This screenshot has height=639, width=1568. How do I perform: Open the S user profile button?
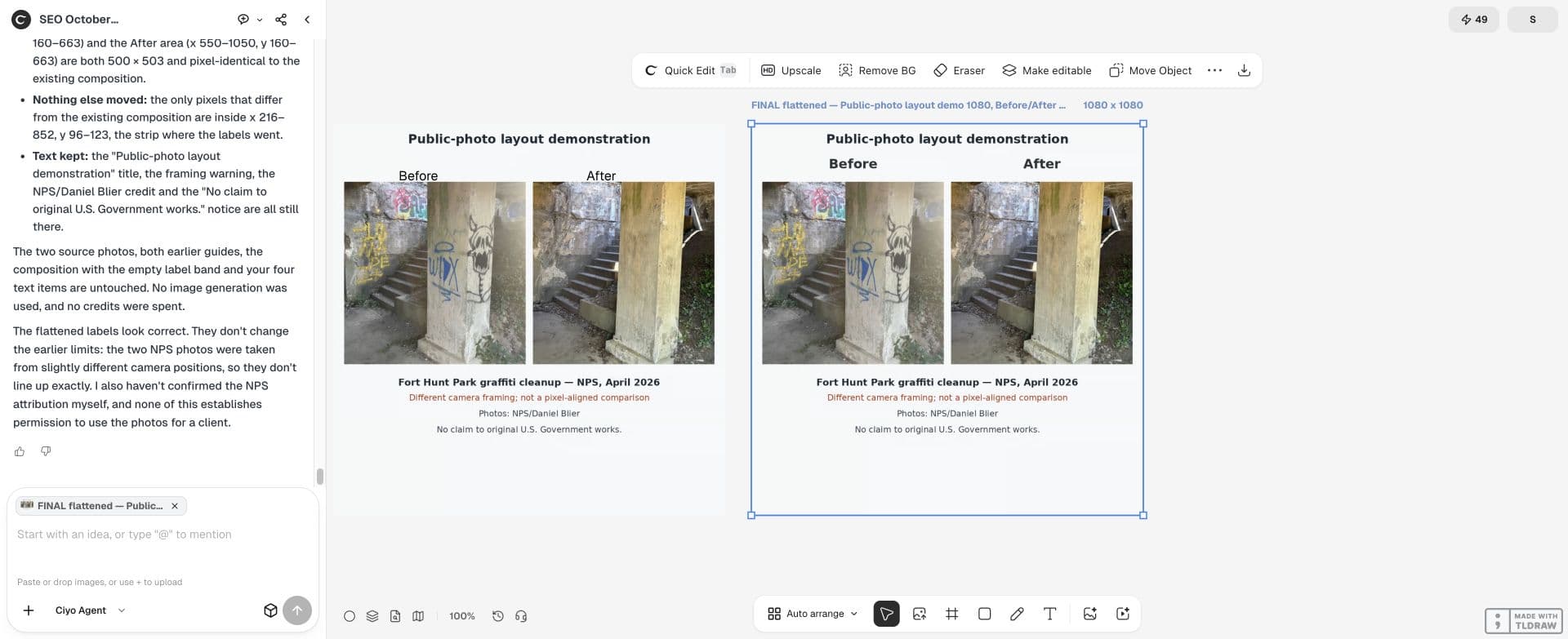(1533, 20)
